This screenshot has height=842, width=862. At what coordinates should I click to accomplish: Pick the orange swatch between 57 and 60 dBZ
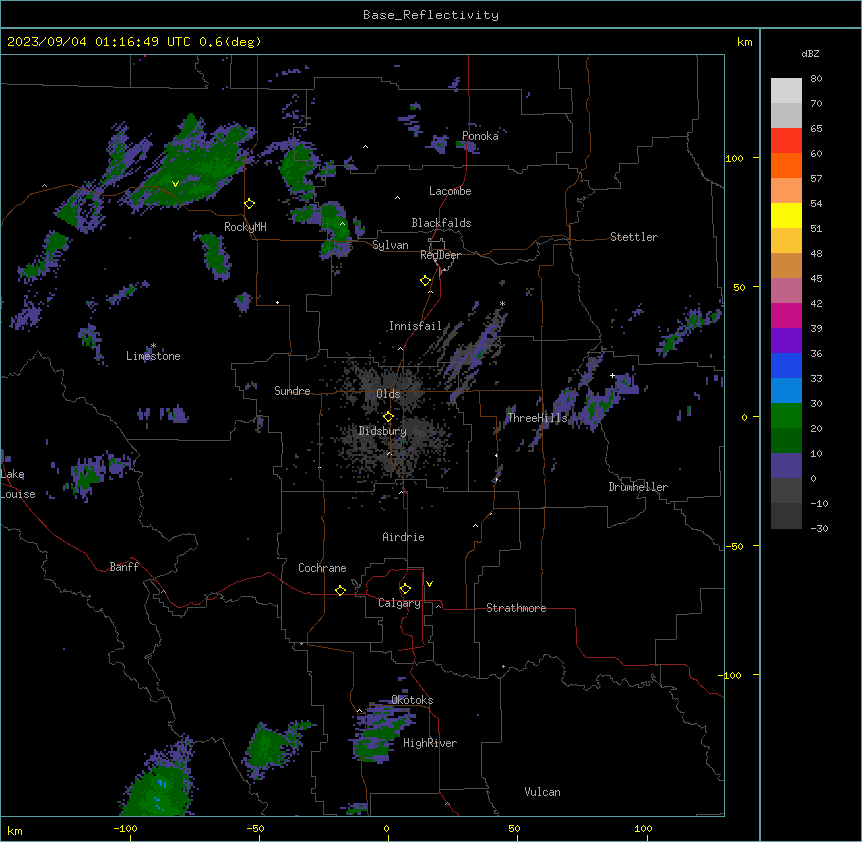[786, 165]
